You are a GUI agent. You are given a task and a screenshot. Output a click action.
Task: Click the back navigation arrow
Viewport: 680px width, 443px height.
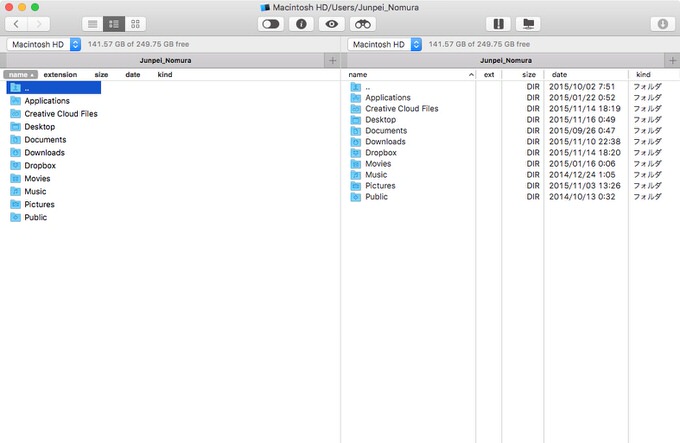(18, 23)
